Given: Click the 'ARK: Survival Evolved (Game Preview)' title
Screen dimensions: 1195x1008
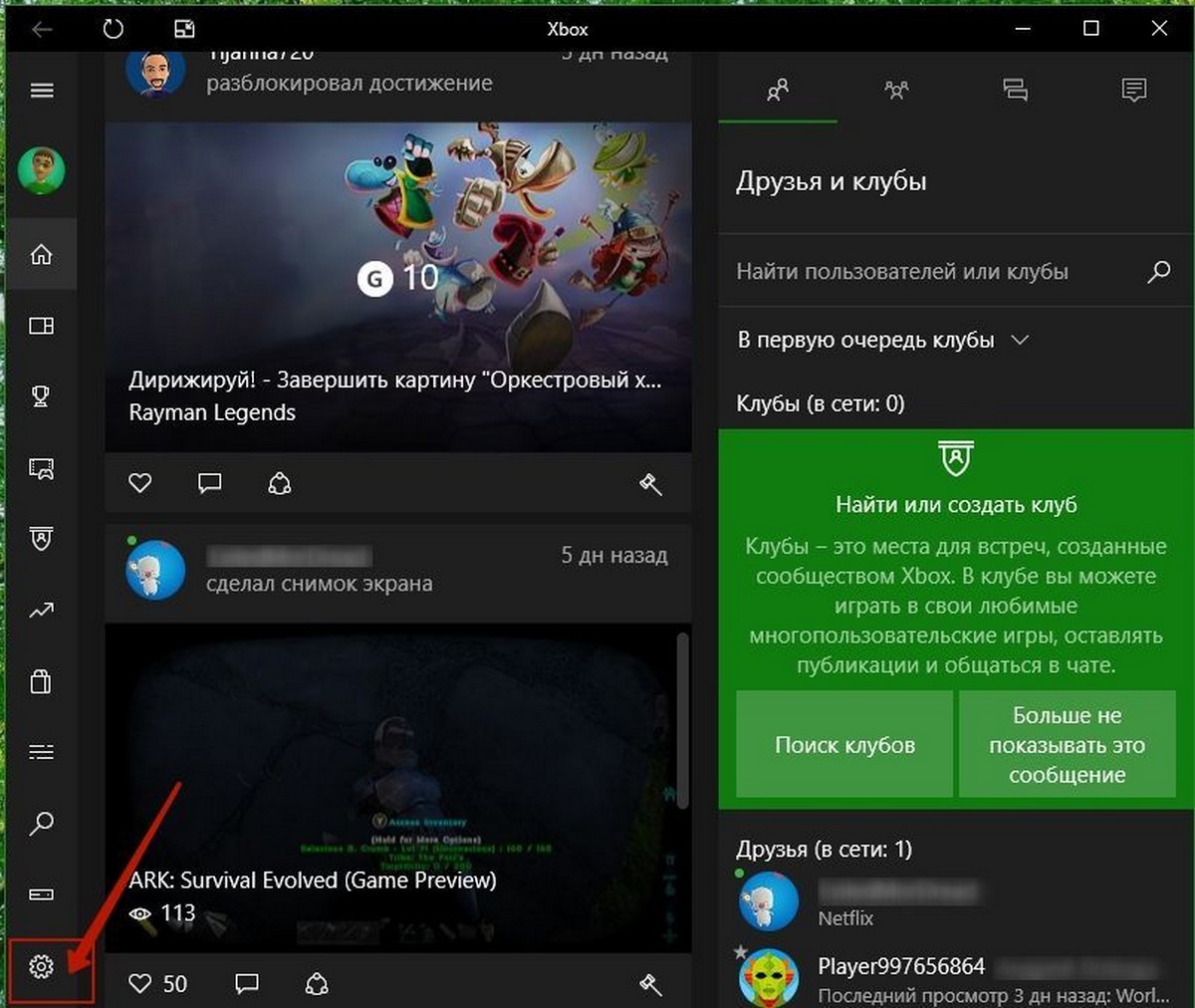Looking at the screenshot, I should pos(313,881).
